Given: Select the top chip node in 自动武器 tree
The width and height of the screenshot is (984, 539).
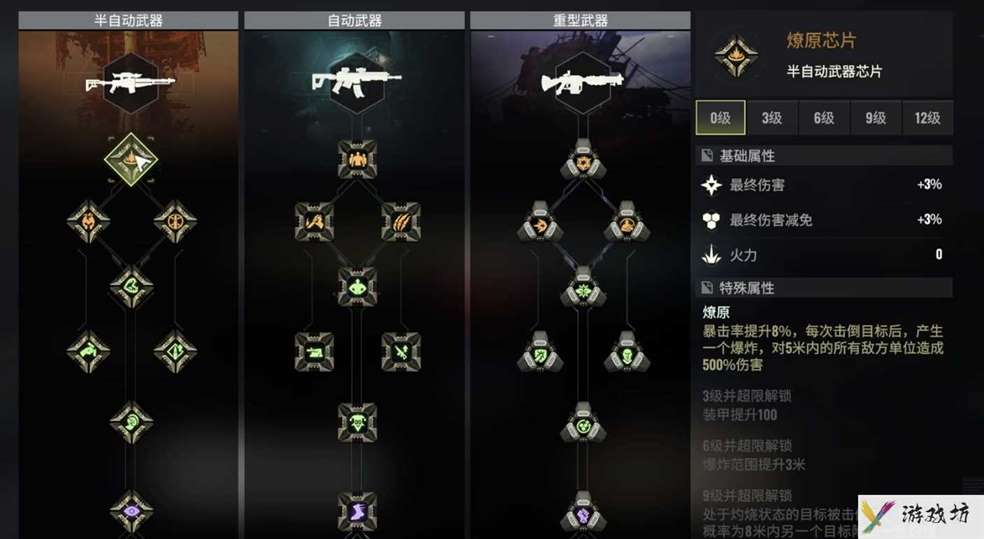Looking at the screenshot, I should click(x=356, y=159).
